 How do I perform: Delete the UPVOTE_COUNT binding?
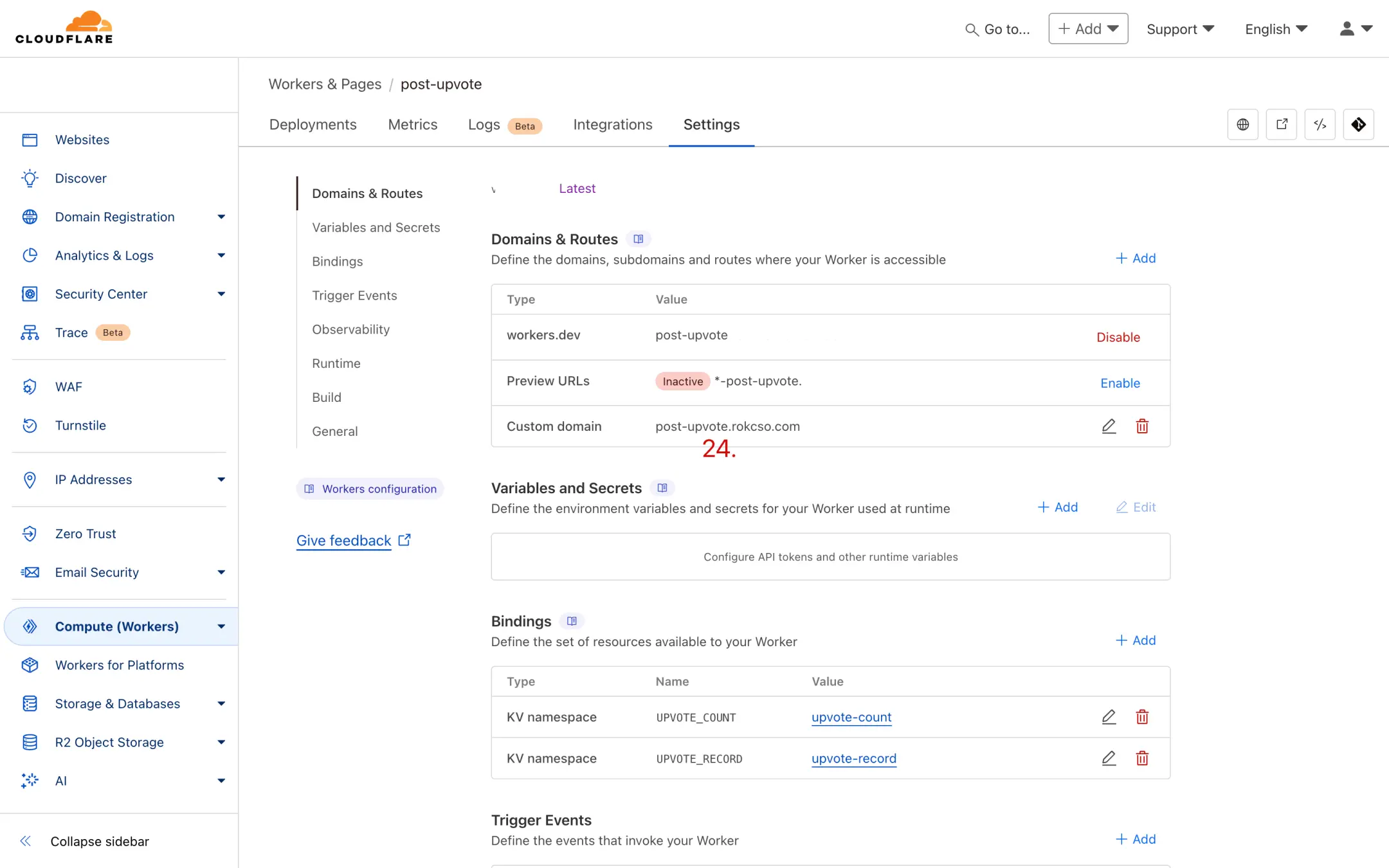coord(1142,717)
